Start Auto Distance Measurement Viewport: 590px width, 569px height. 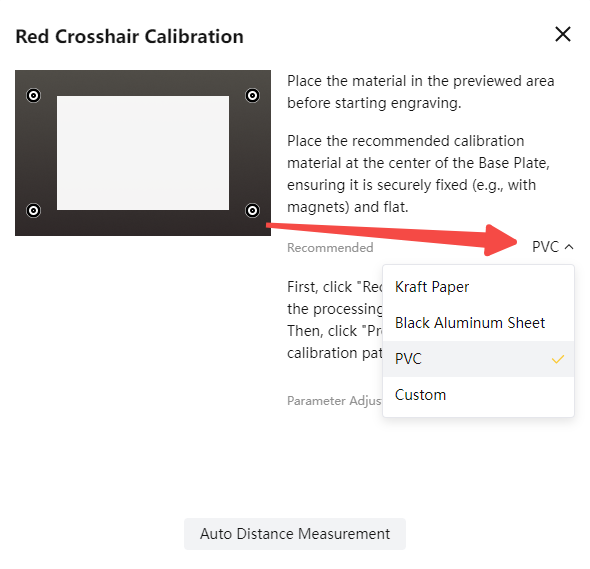tap(295, 534)
